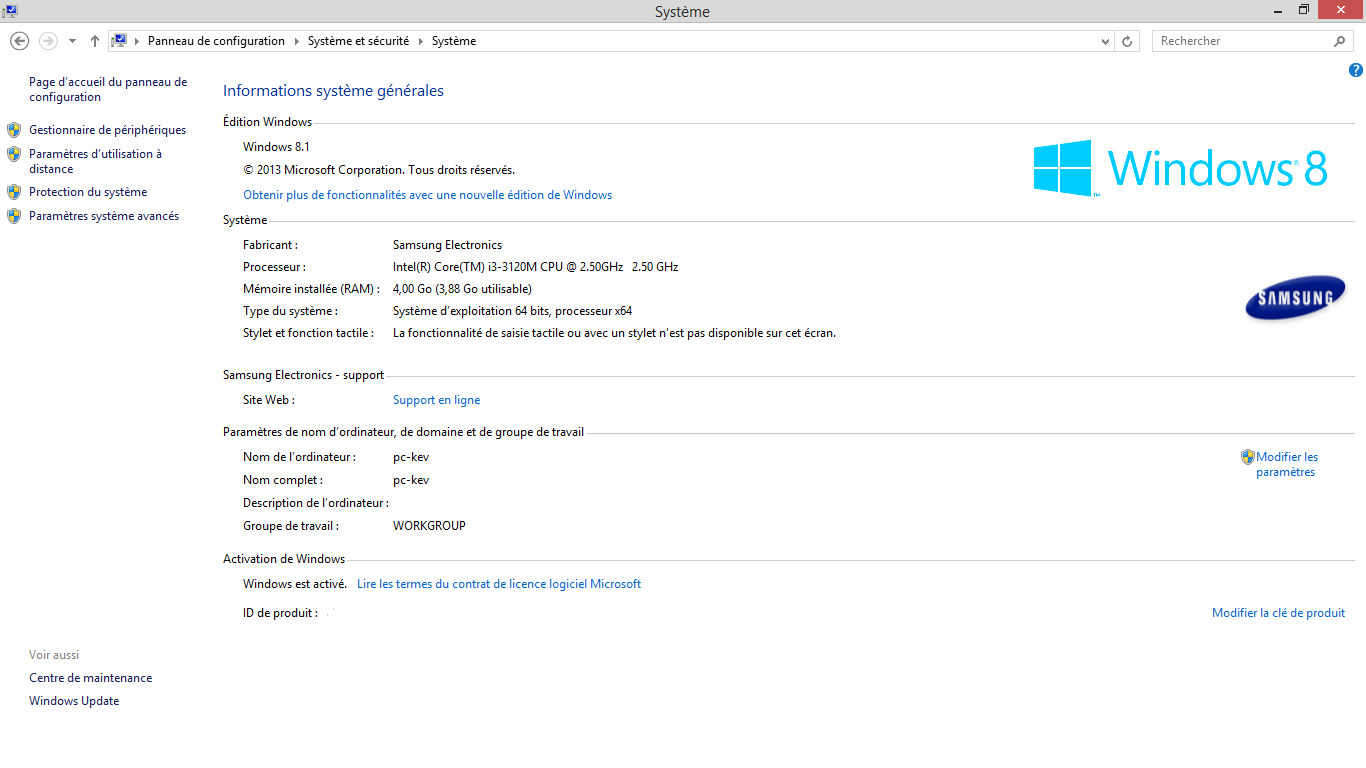Restore down the Système window
Image resolution: width=1366 pixels, height=768 pixels.
pyautogui.click(x=1304, y=10)
